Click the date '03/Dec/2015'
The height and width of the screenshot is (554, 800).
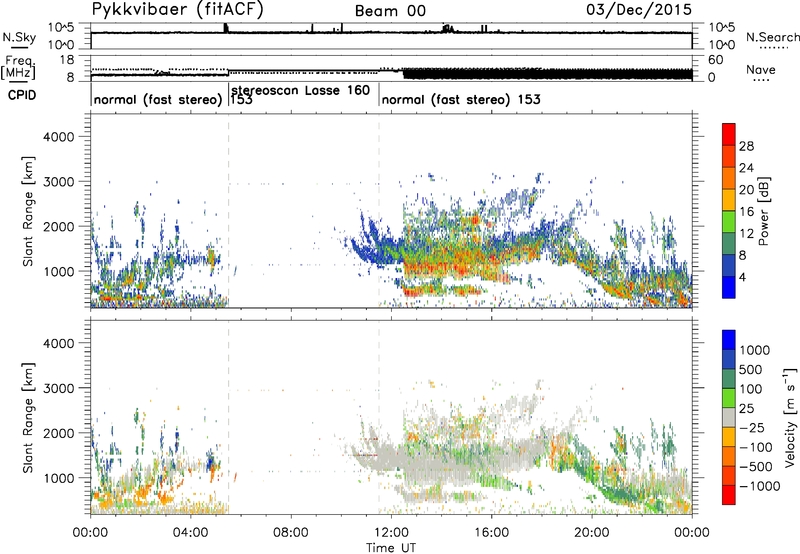point(639,10)
